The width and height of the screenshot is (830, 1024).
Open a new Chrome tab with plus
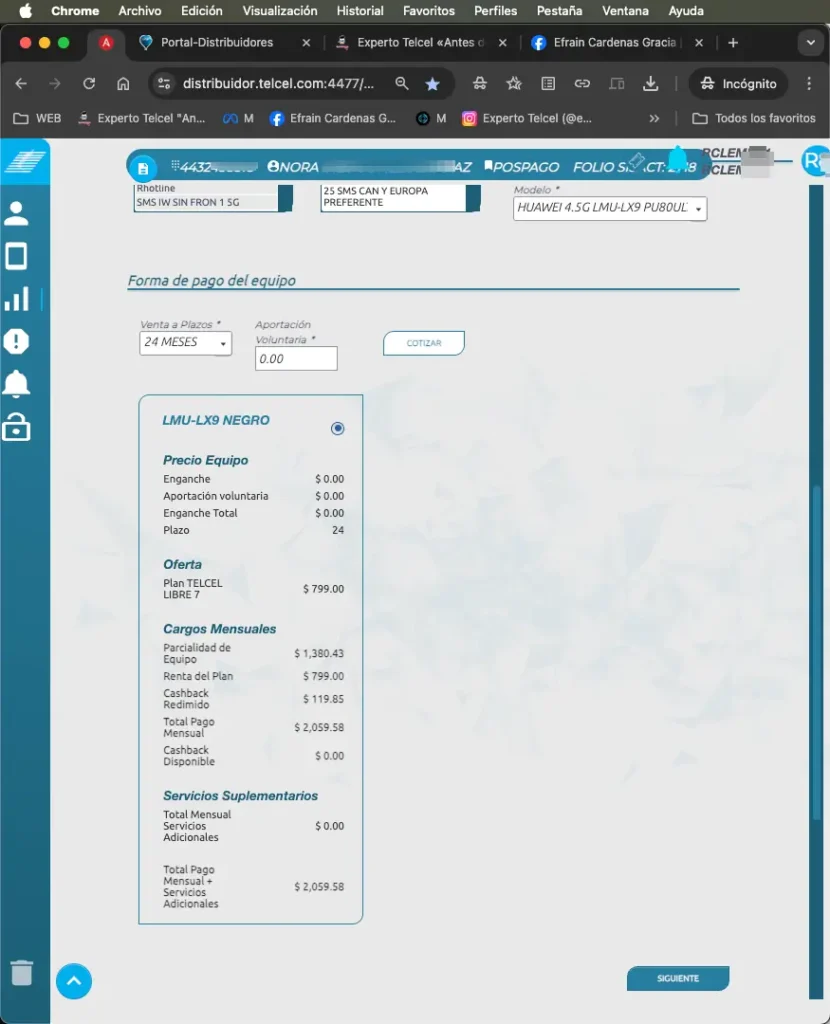coord(733,42)
